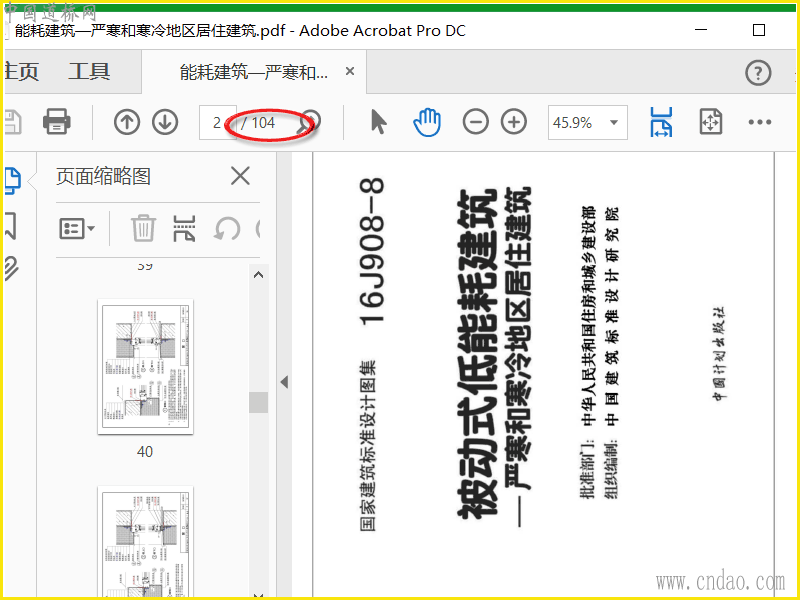Minimize the Acrobat window
The image size is (800, 600).
coord(701,30)
